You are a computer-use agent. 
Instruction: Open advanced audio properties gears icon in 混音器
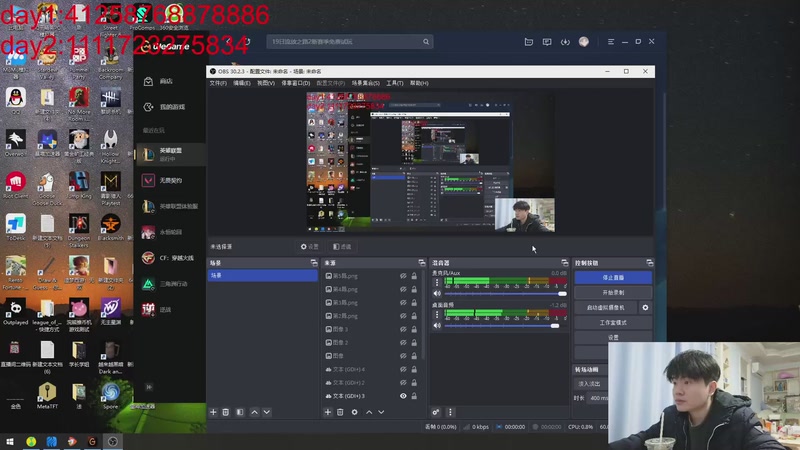pos(436,412)
